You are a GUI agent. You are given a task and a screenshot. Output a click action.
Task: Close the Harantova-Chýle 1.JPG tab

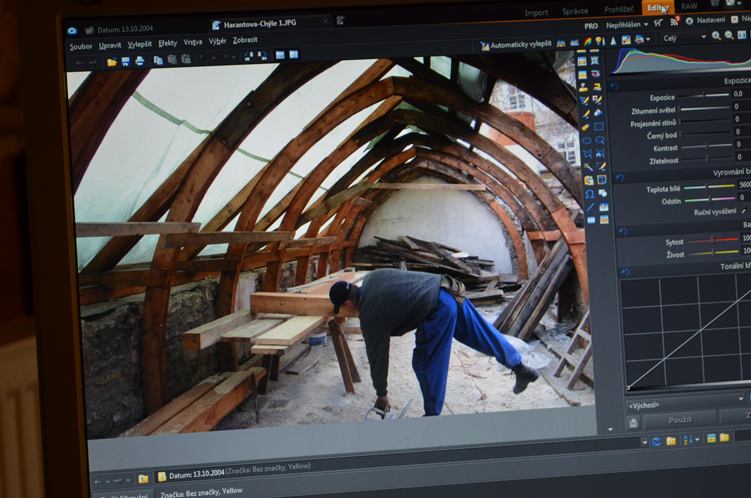[326, 21]
